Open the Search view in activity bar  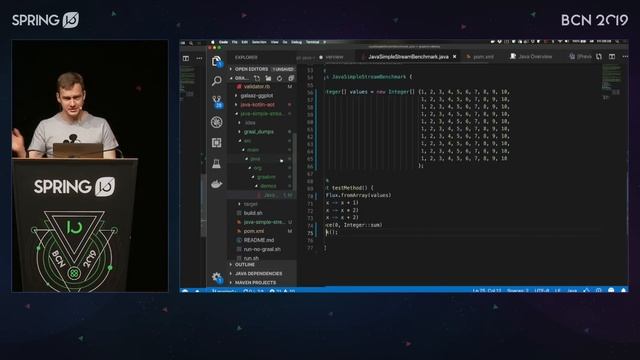217,81
